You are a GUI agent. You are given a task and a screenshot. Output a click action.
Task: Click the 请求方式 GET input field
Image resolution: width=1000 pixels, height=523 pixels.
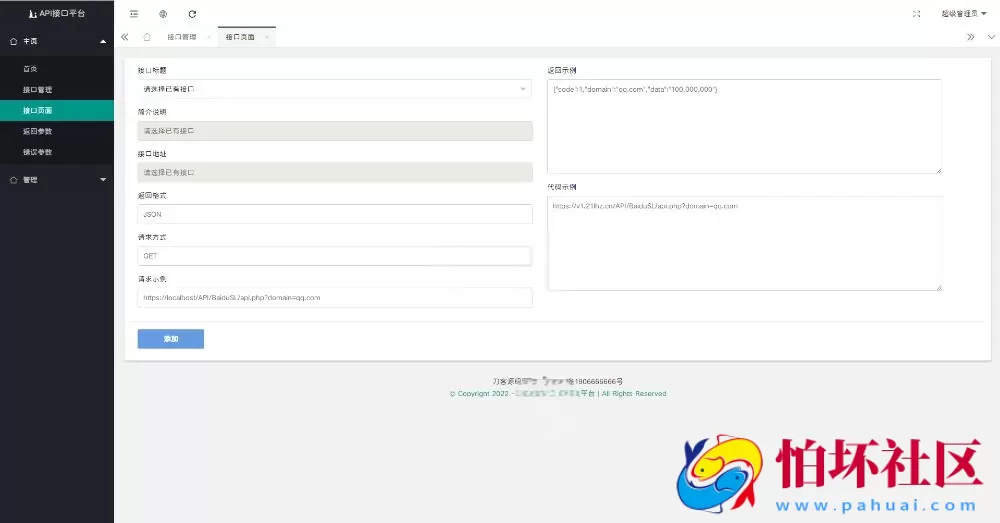(x=334, y=256)
